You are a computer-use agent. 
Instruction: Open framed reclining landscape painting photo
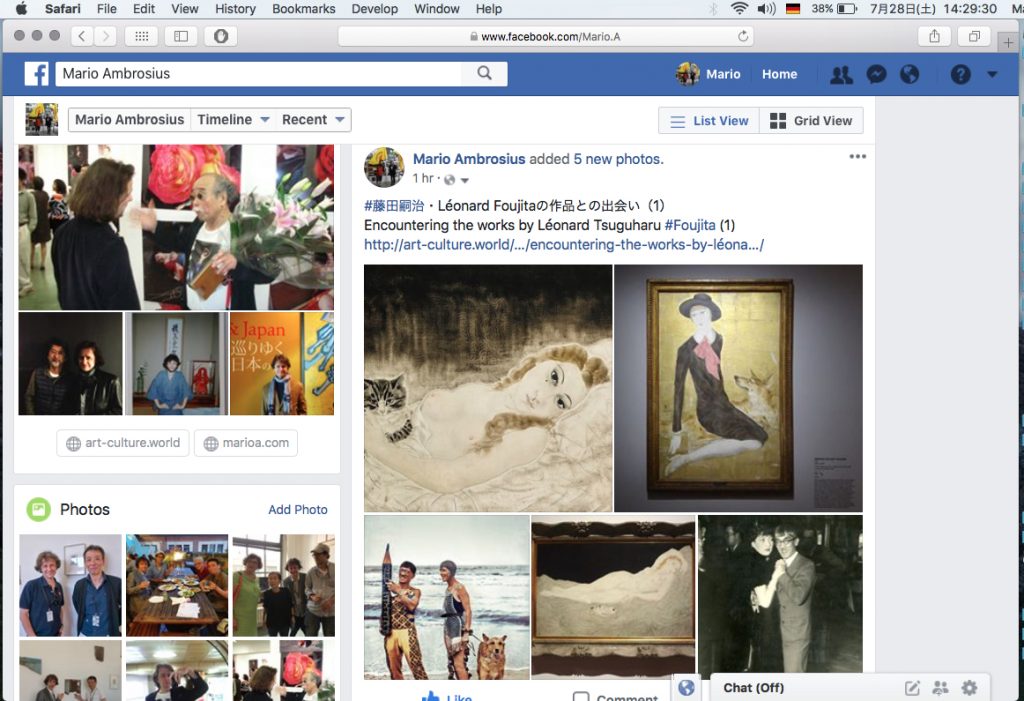click(x=613, y=595)
